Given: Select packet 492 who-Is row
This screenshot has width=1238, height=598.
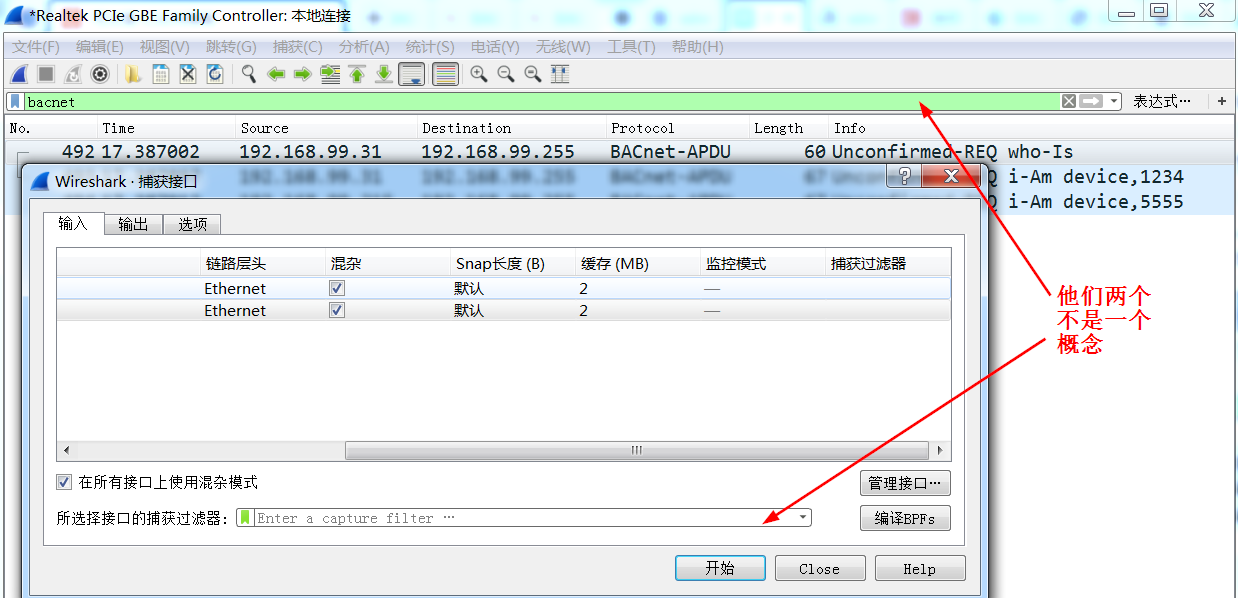Looking at the screenshot, I should (620, 152).
